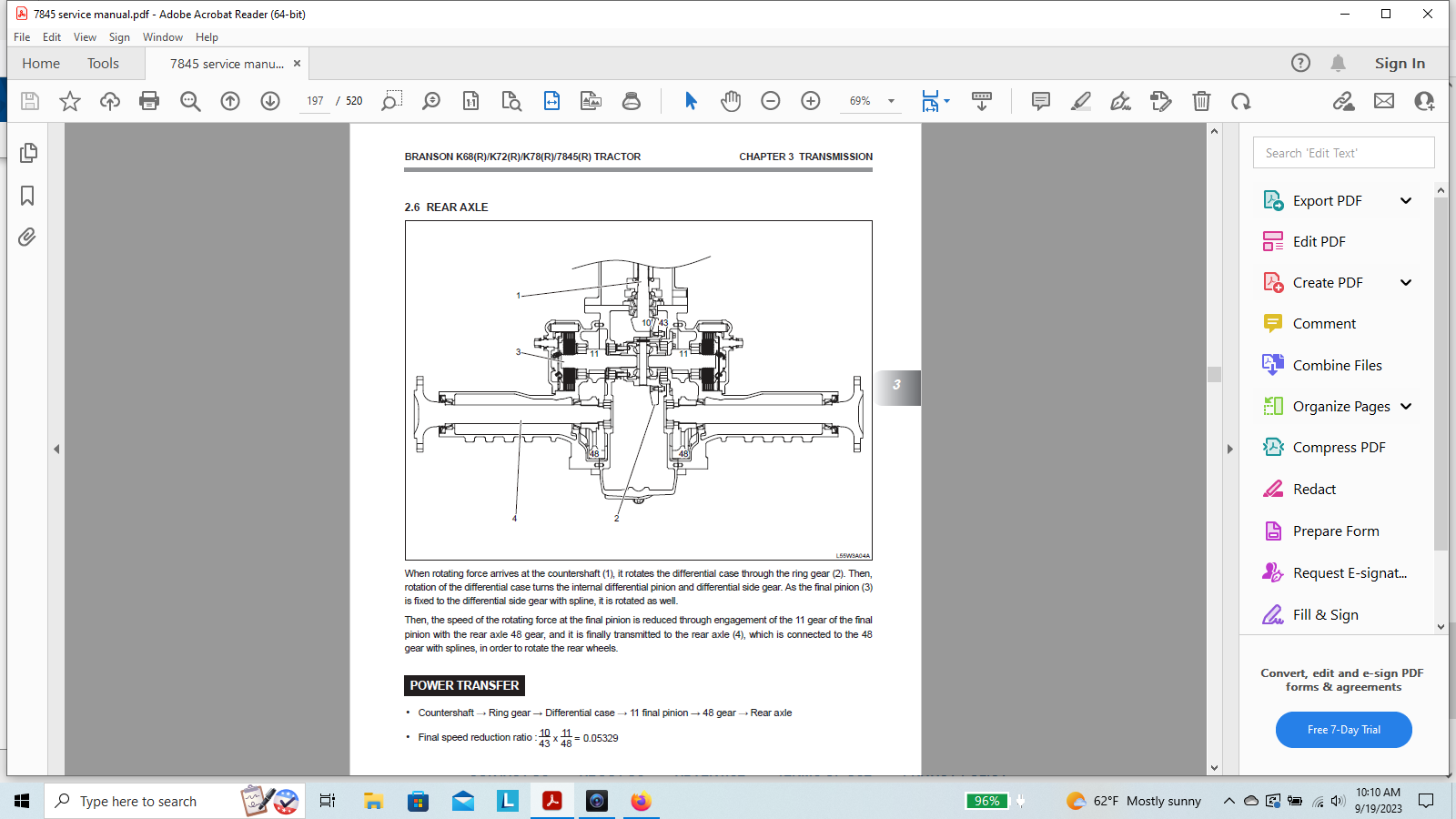The height and width of the screenshot is (819, 1456).
Task: Open the Bookmarks panel
Action: point(27,196)
